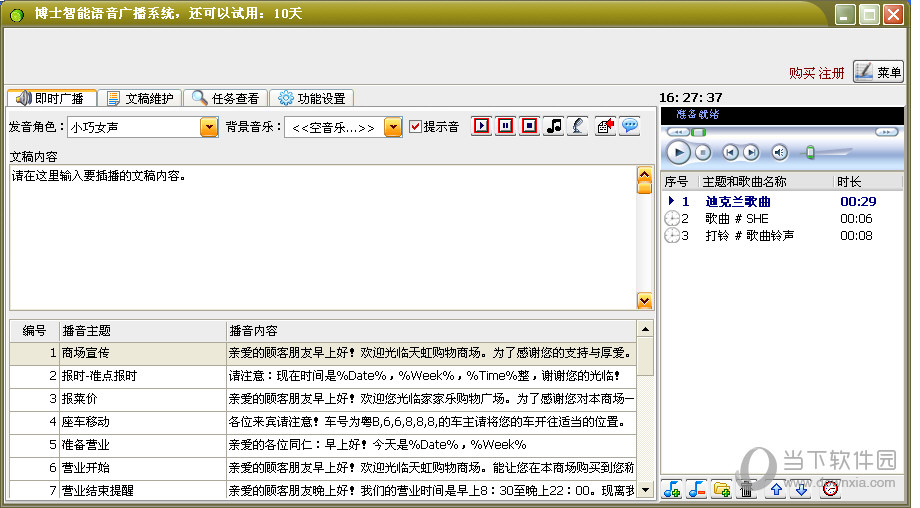Click the blue speech bubble icon
Viewport: 920px width, 508px height.
pyautogui.click(x=630, y=126)
